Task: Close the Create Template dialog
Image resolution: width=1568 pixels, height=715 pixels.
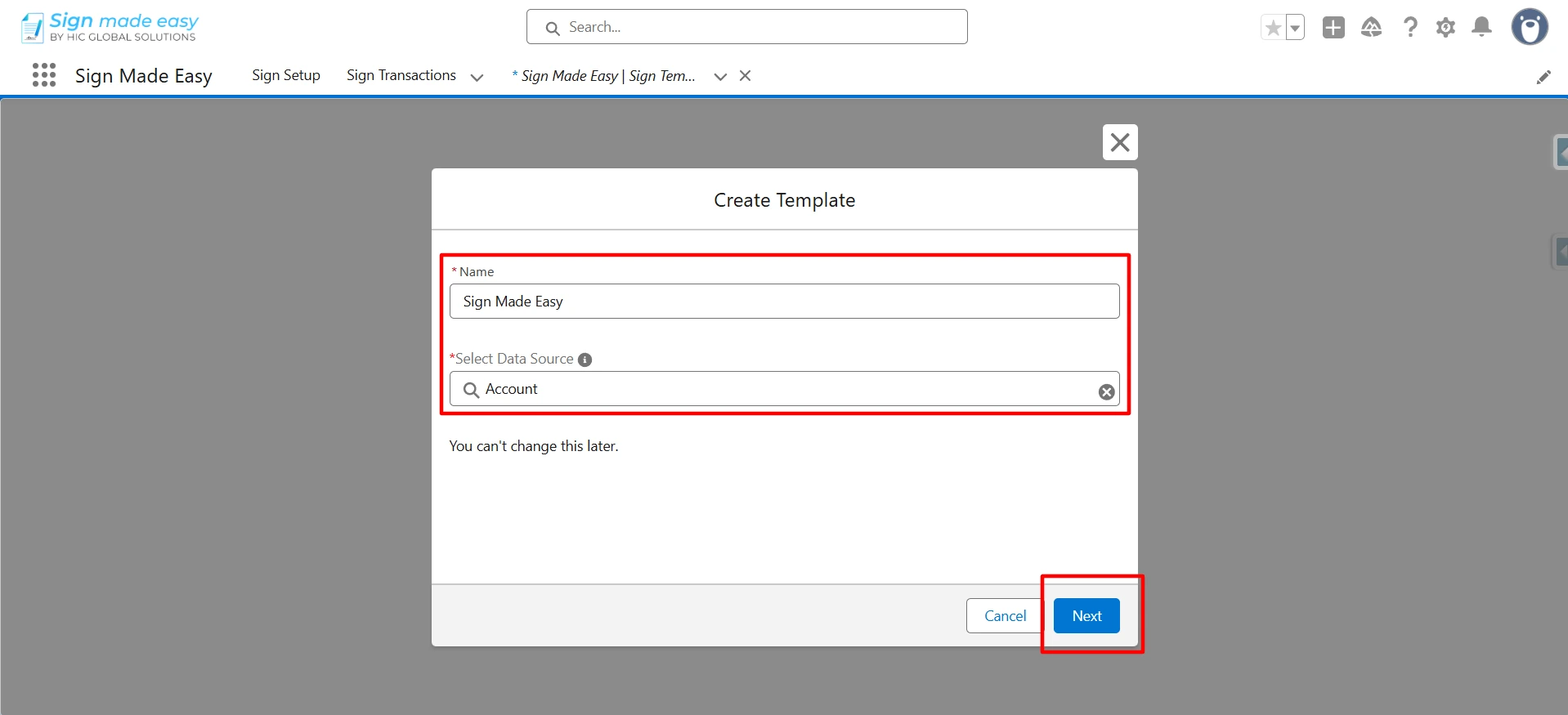Action: point(1120,142)
